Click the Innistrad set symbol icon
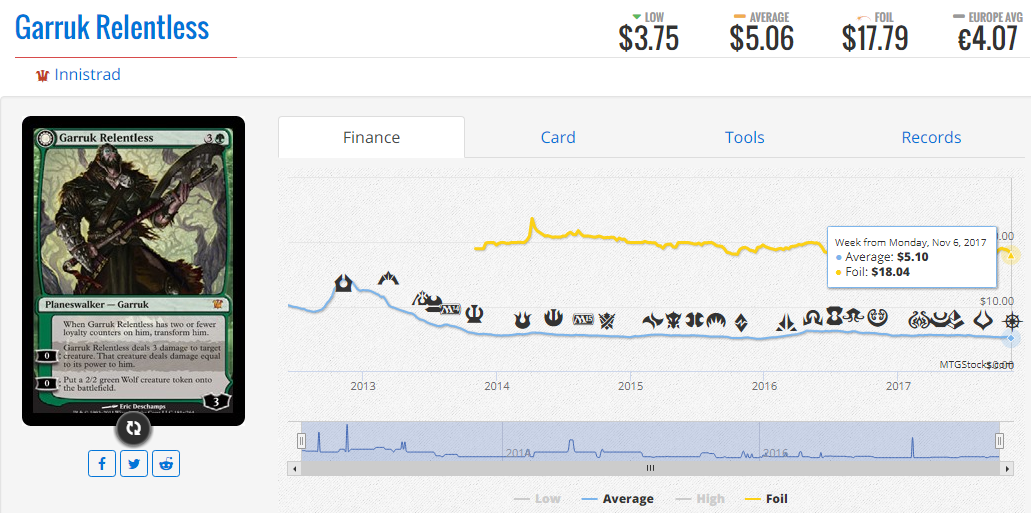Viewport: 1031px width, 513px height. 43,76
